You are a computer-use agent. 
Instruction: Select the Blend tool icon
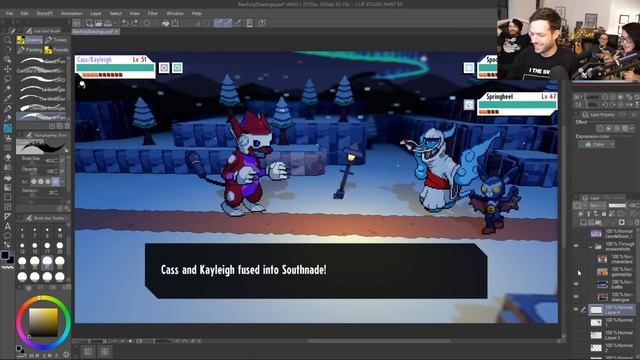7,167
